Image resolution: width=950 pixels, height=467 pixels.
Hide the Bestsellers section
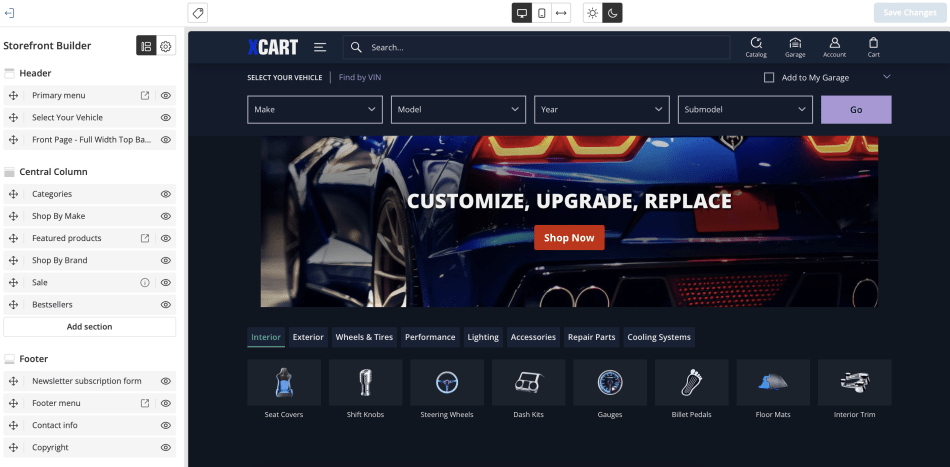point(165,305)
